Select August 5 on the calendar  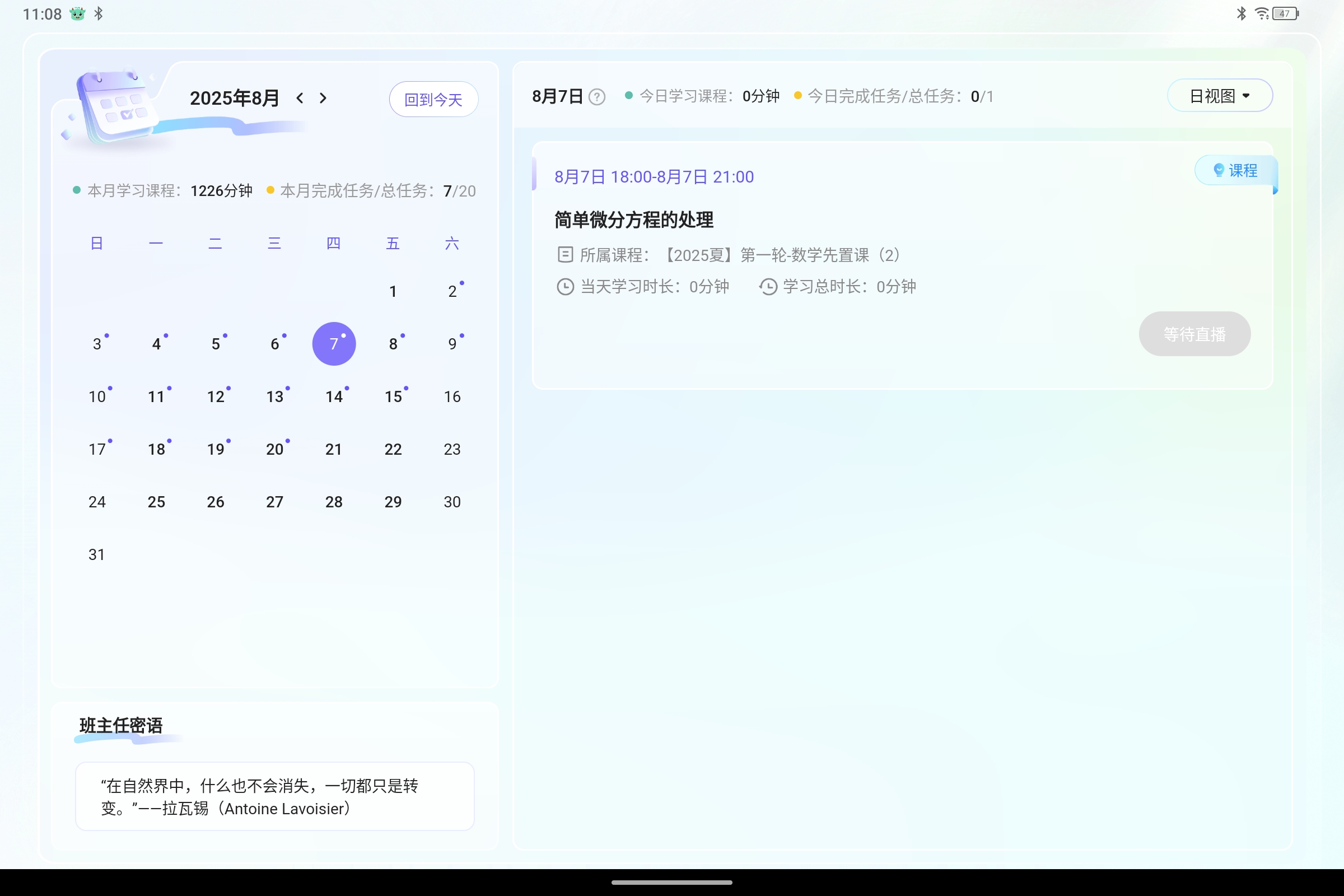[216, 344]
